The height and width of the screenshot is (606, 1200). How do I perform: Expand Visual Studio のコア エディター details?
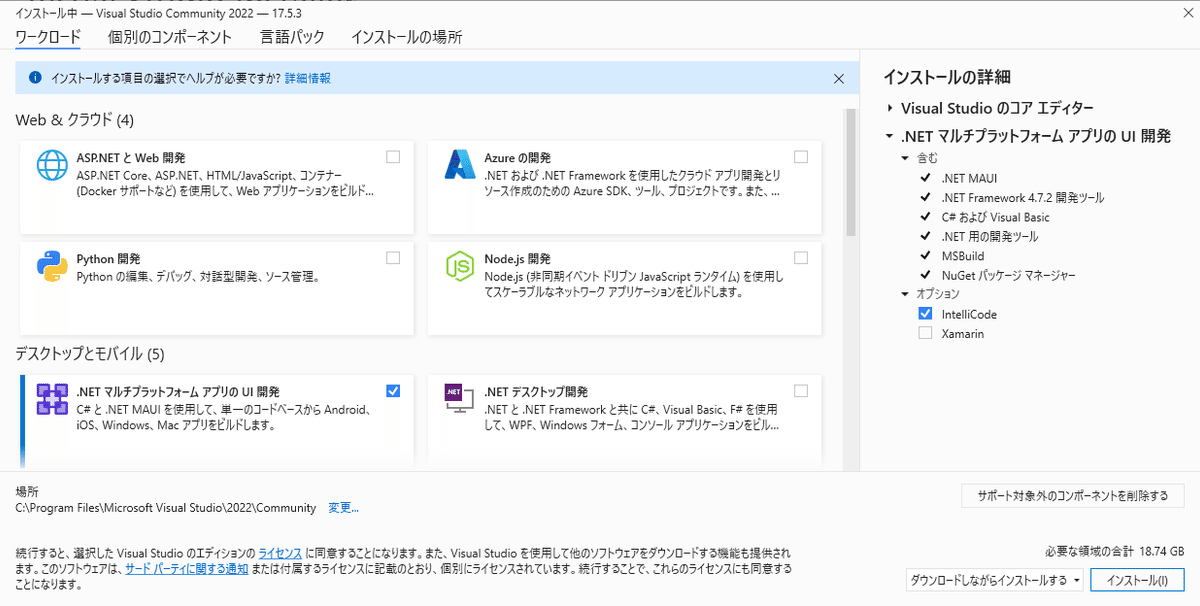click(x=890, y=107)
